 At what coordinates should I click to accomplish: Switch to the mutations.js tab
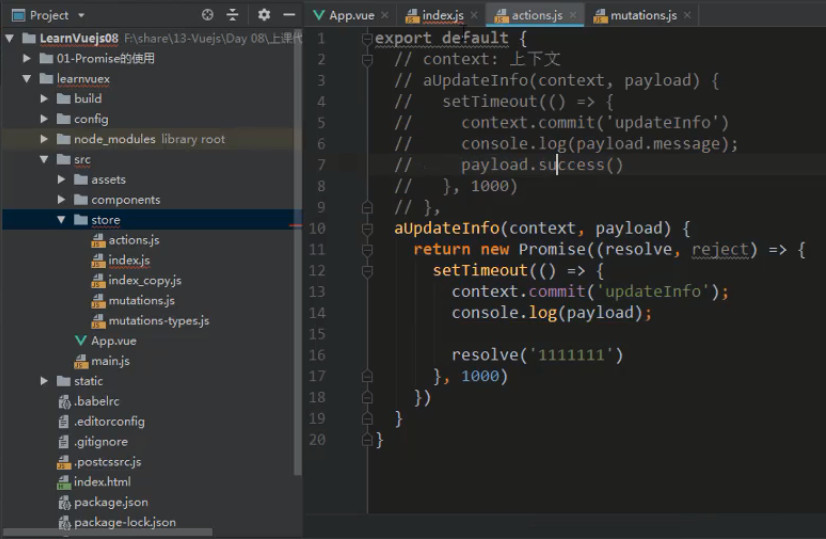(x=635, y=15)
